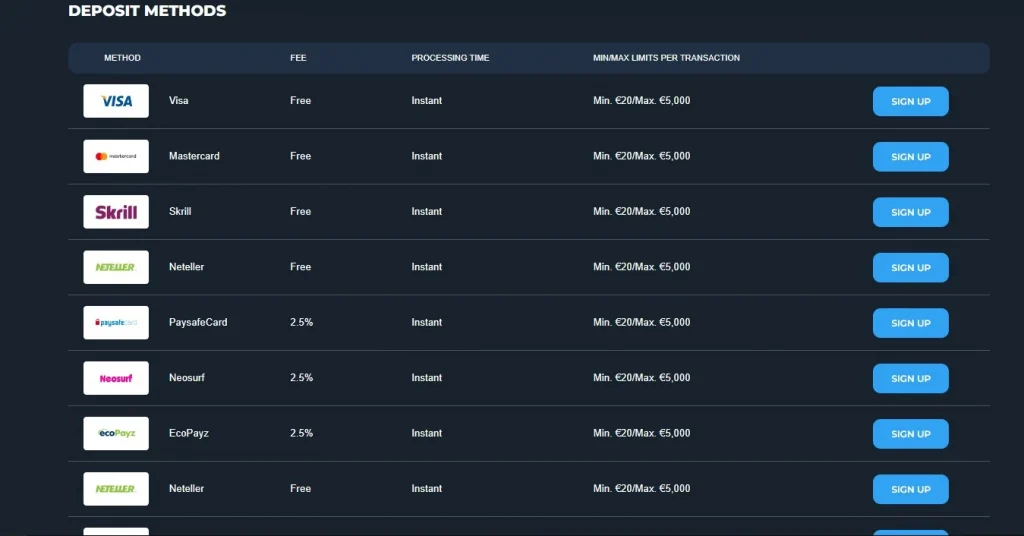Screen dimensions: 1024x536
Task: Click the Skrill row min/max limits
Action: tap(641, 212)
